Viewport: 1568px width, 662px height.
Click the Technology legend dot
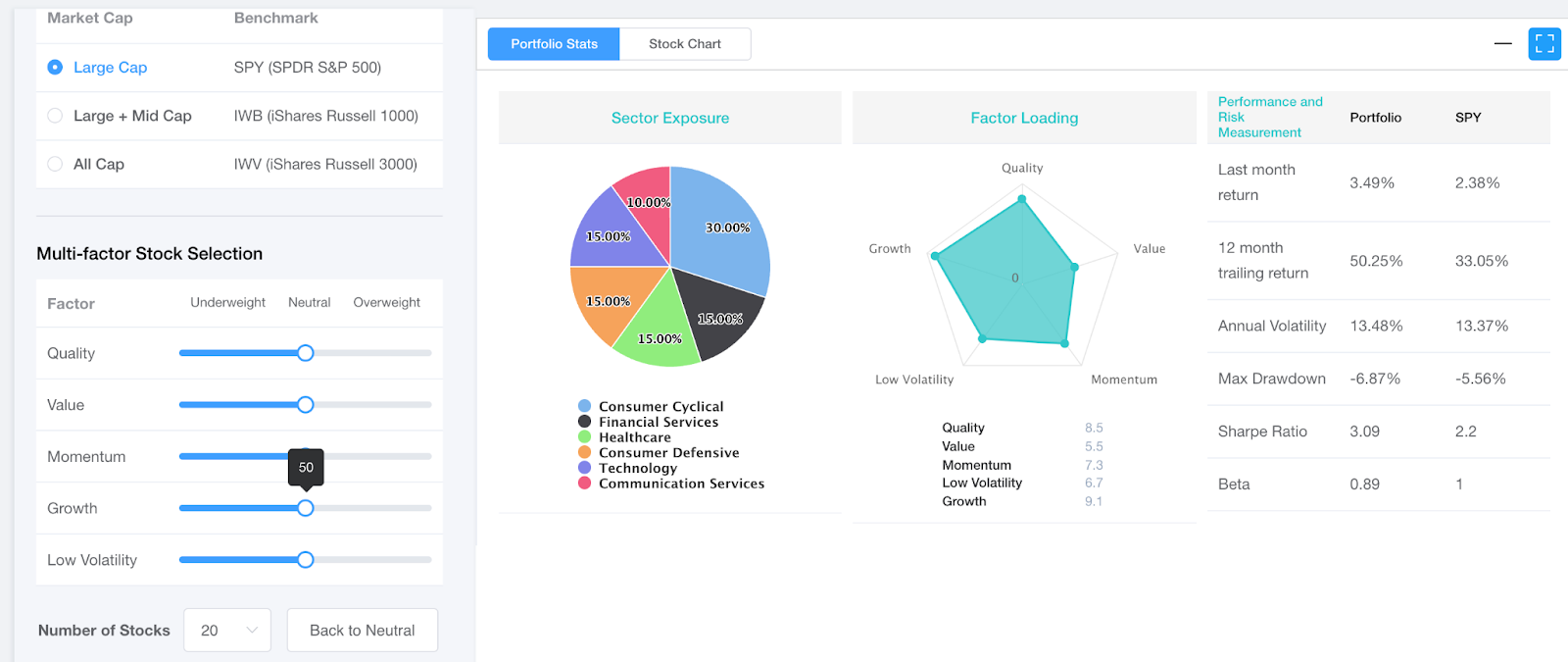[585, 468]
